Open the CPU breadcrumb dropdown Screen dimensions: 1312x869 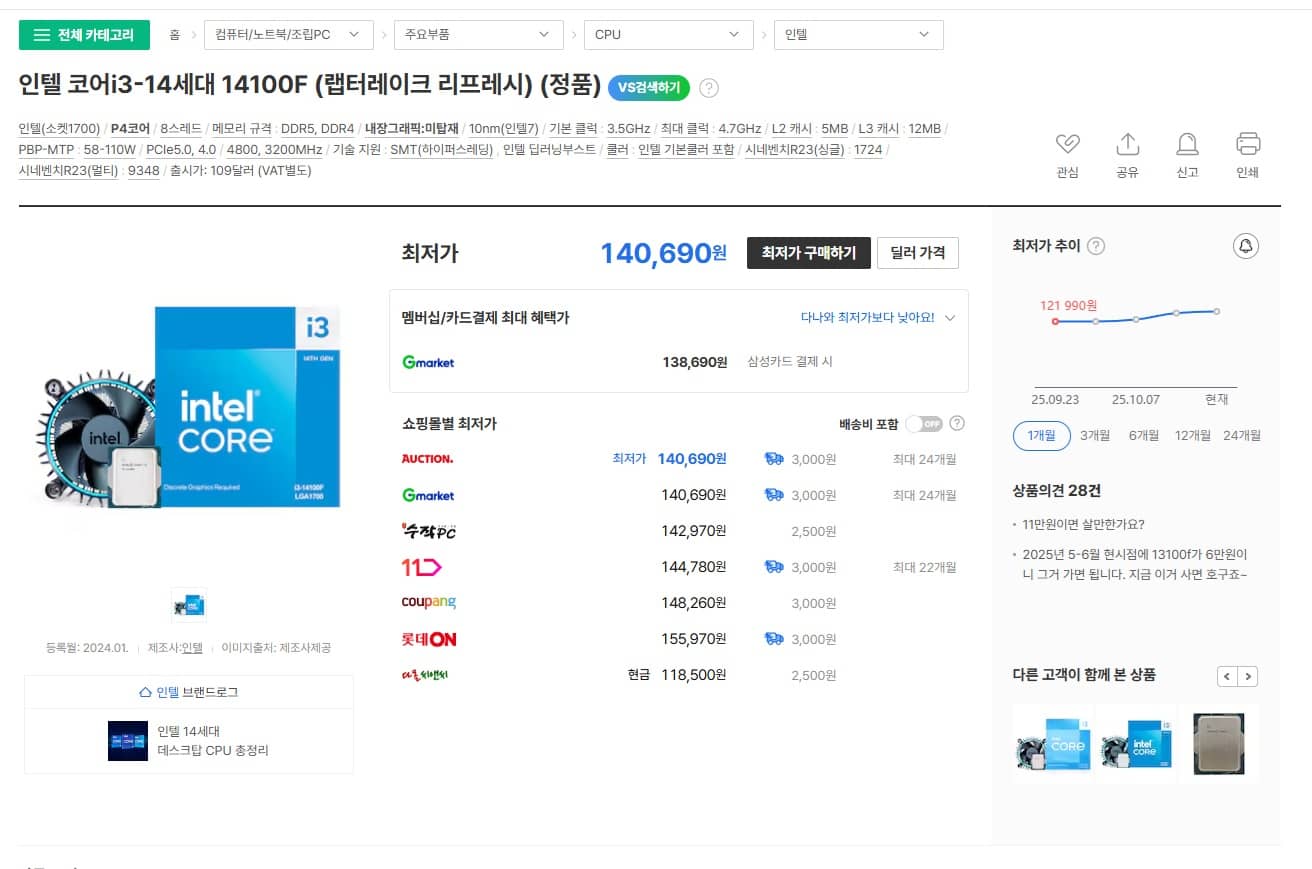click(x=668, y=35)
